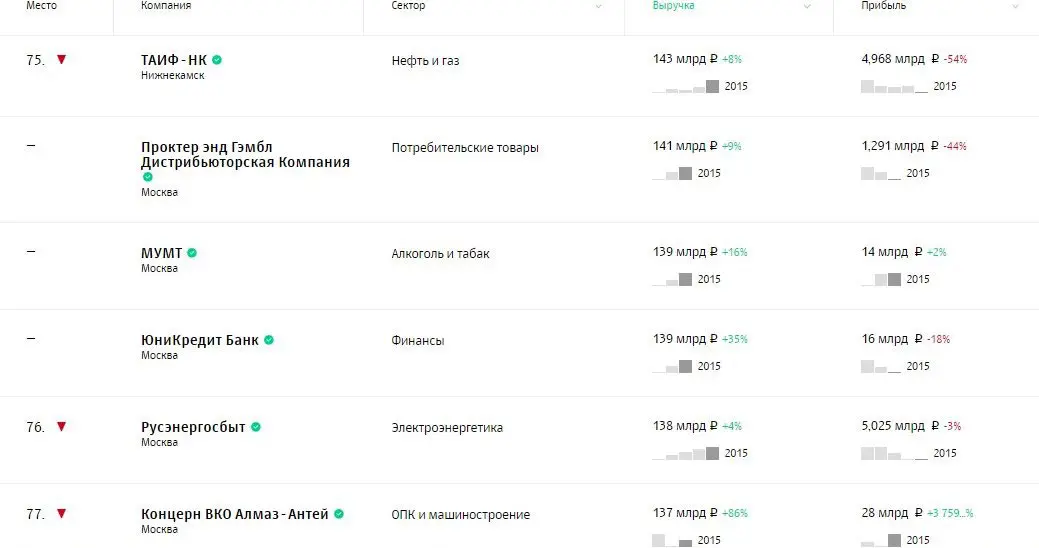Click verified badge beside Русэнергосбыт
Screen dimensions: 1039x548
click(x=256, y=427)
